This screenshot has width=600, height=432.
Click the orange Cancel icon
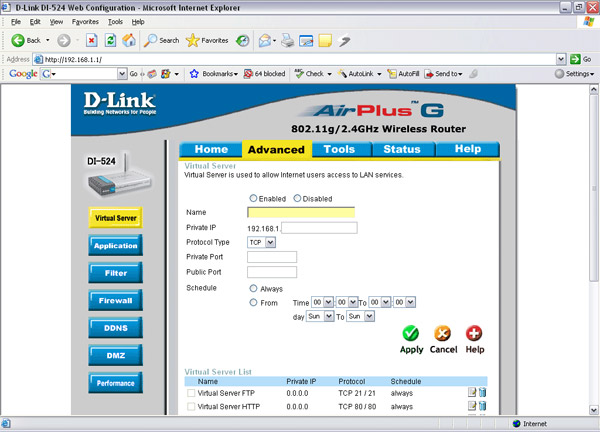click(443, 334)
